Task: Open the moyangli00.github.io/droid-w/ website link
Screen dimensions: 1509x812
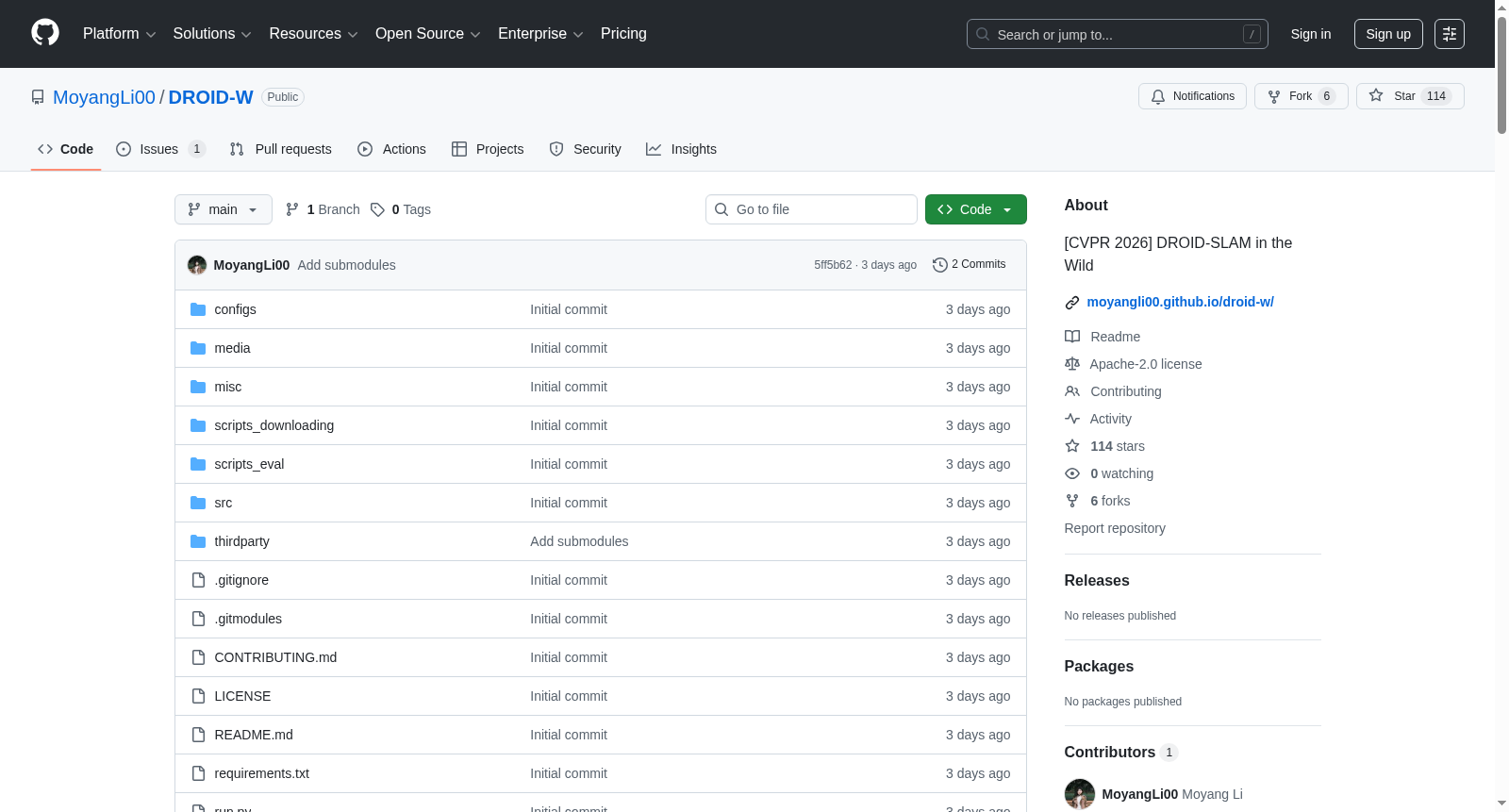Action: (x=1181, y=302)
